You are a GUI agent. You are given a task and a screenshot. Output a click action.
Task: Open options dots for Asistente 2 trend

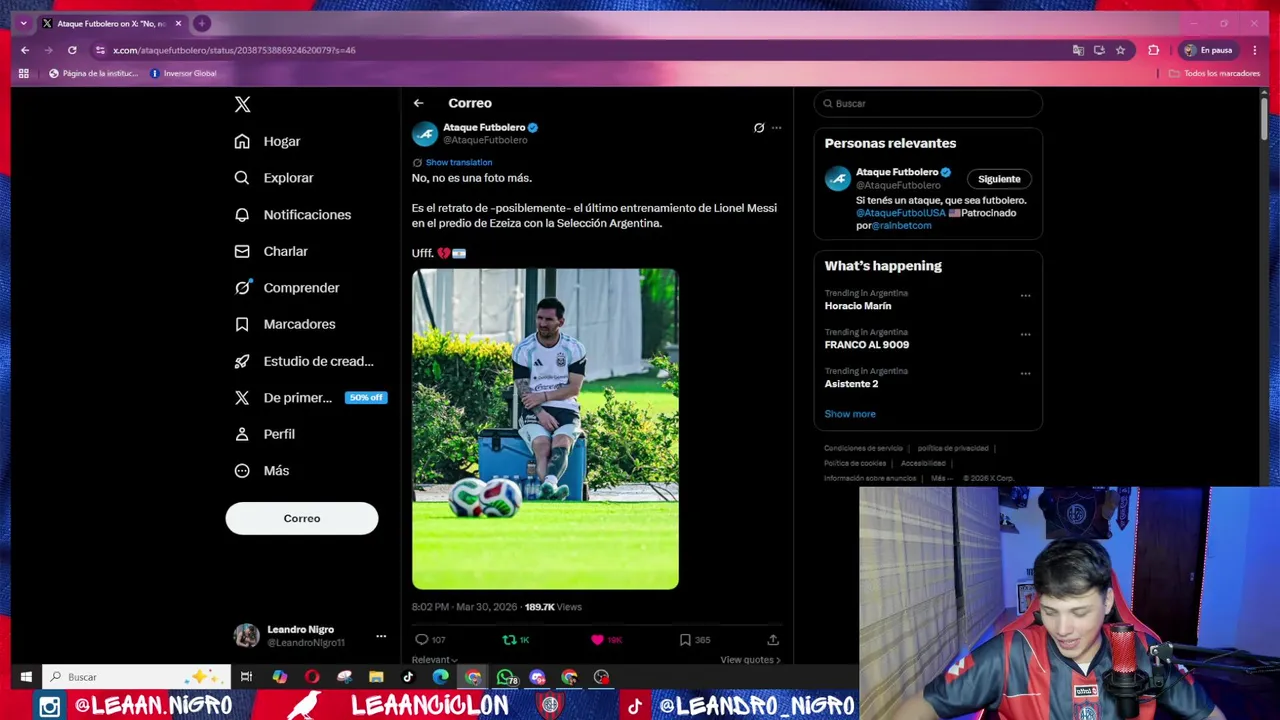(1025, 373)
